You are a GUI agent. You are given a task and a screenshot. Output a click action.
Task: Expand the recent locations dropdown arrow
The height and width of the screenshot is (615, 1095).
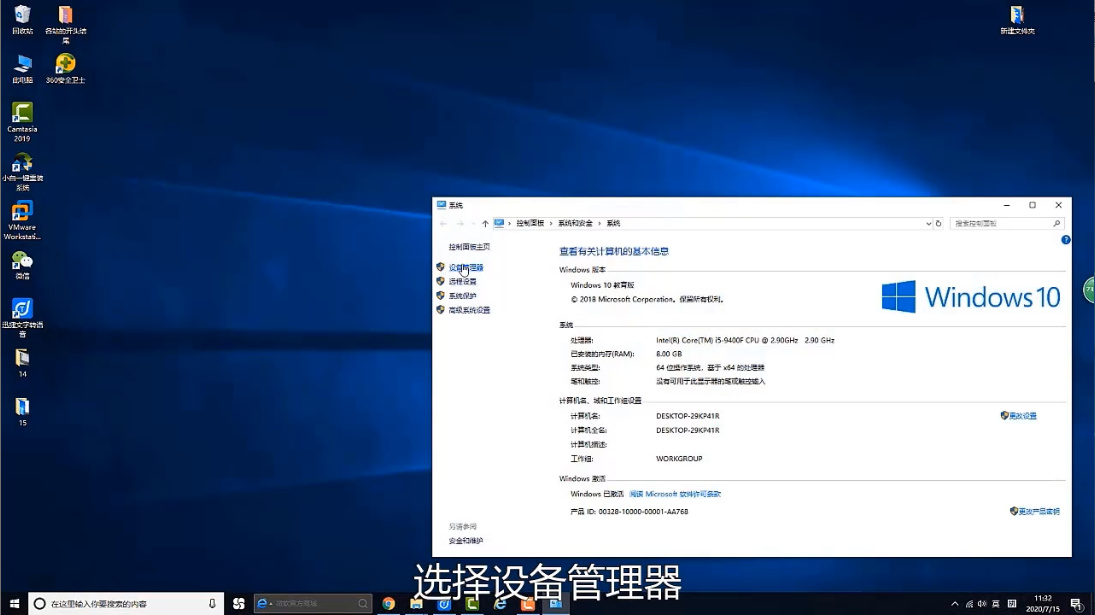pyautogui.click(x=473, y=224)
